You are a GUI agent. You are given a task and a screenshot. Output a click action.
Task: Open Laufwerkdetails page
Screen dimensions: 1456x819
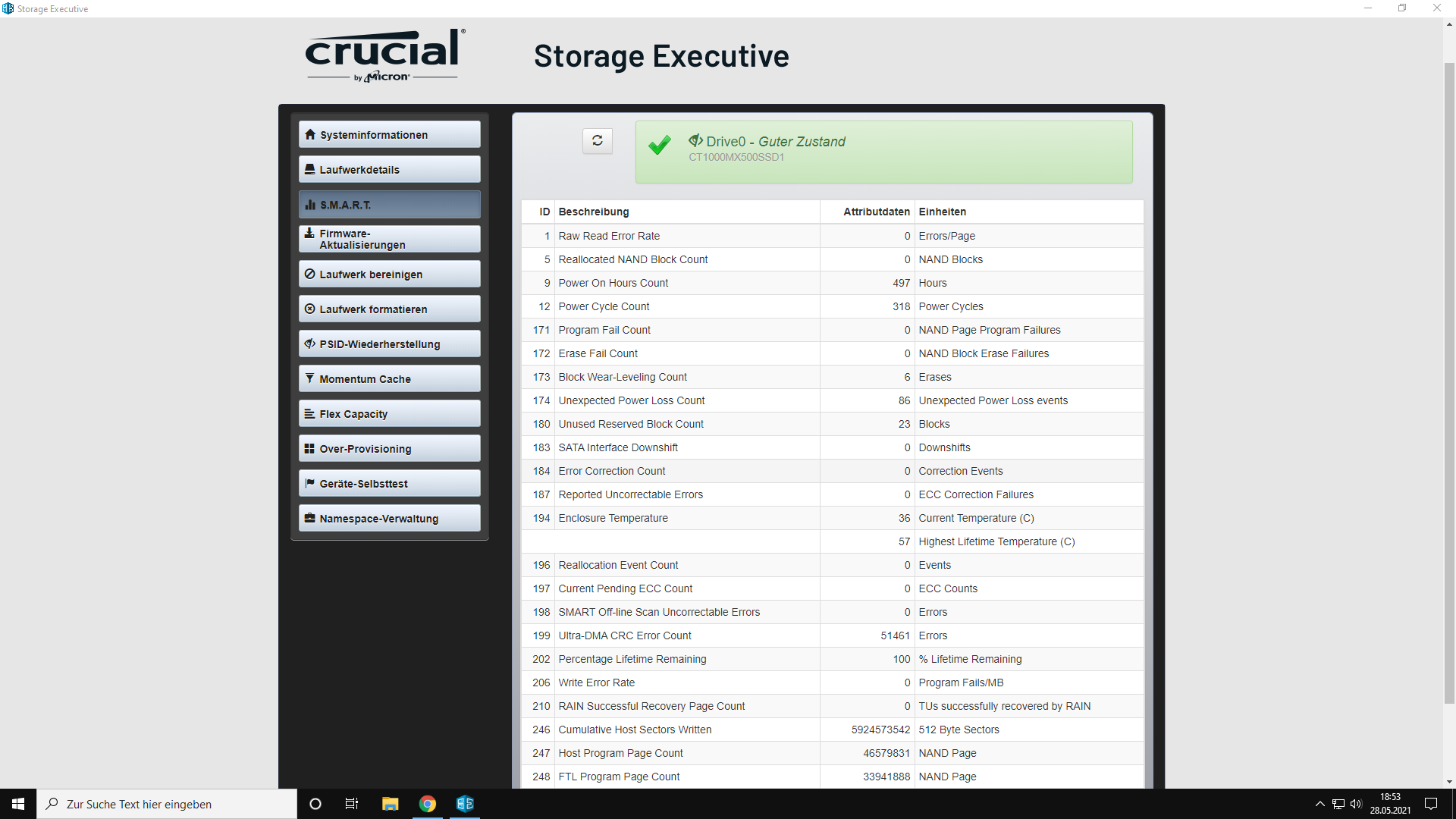pos(389,170)
